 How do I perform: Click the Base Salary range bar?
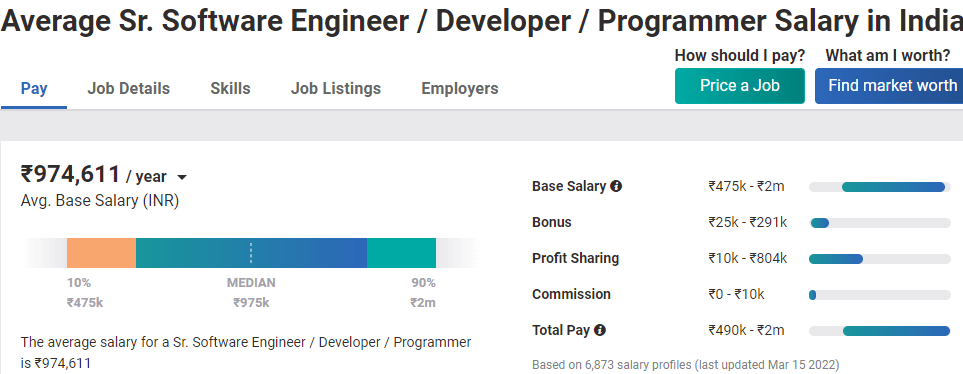point(879,187)
